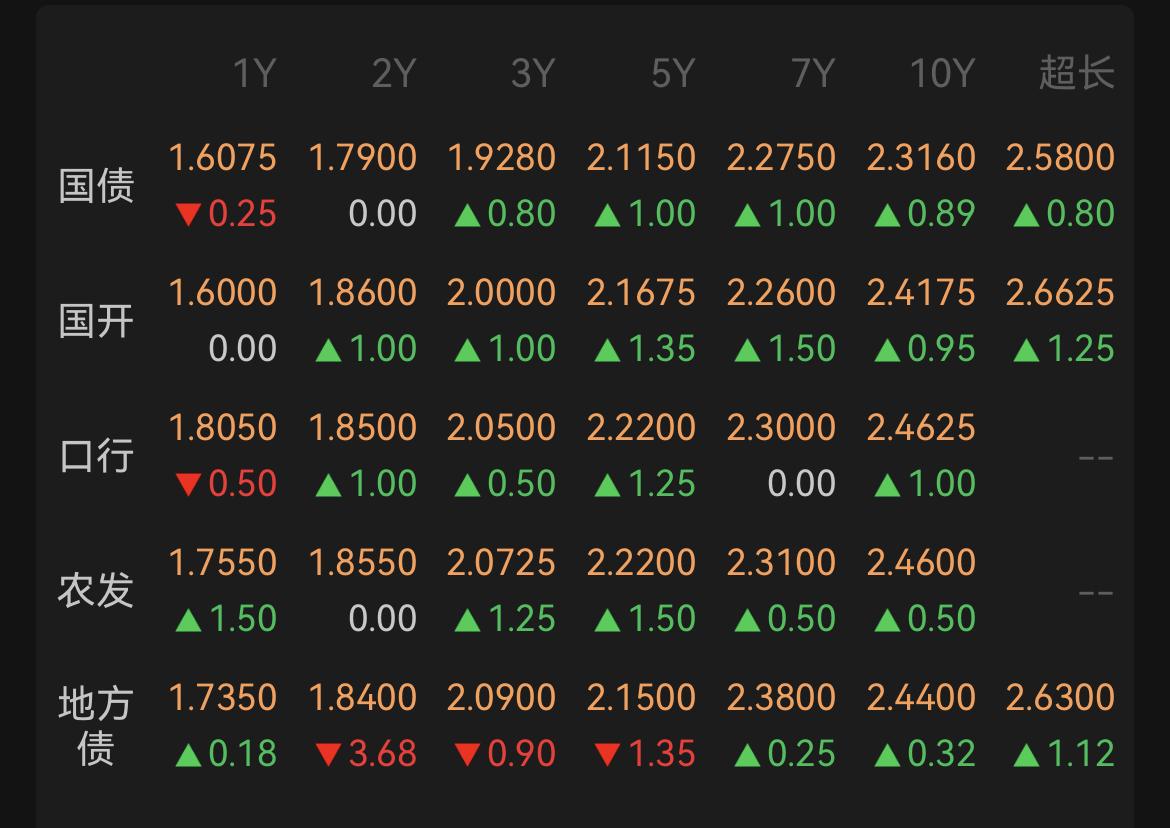Open the 农发 row label
Screen dimensions: 1170x828
96,591
